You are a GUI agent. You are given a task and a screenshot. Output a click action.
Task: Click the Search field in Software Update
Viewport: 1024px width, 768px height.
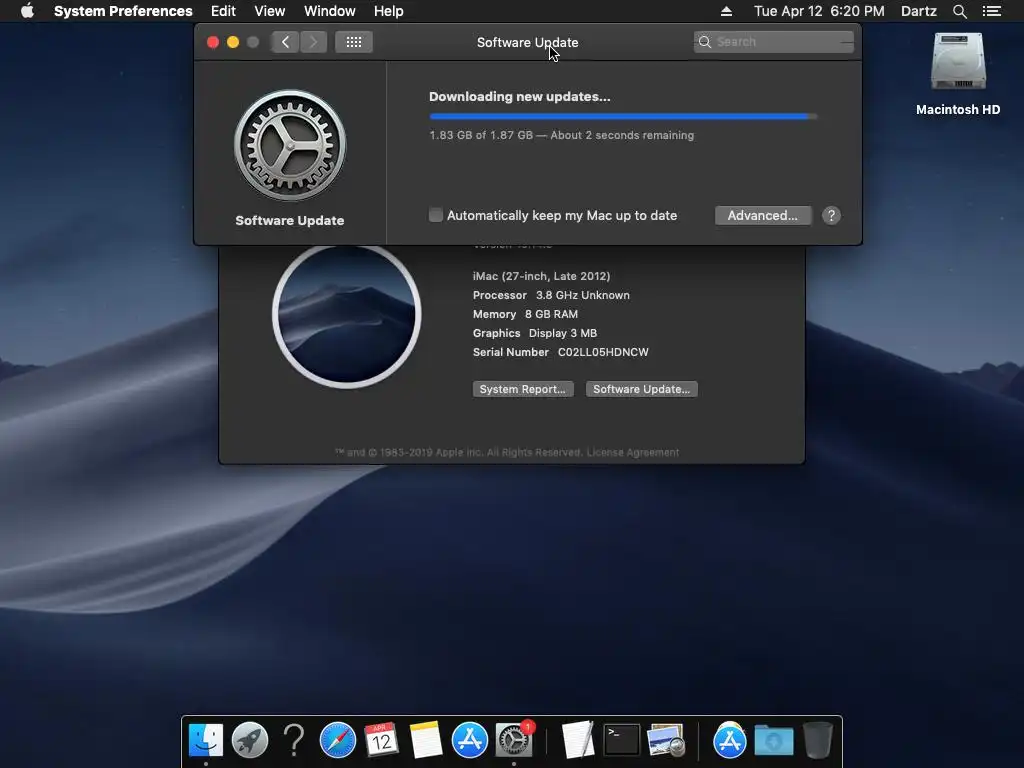click(774, 42)
